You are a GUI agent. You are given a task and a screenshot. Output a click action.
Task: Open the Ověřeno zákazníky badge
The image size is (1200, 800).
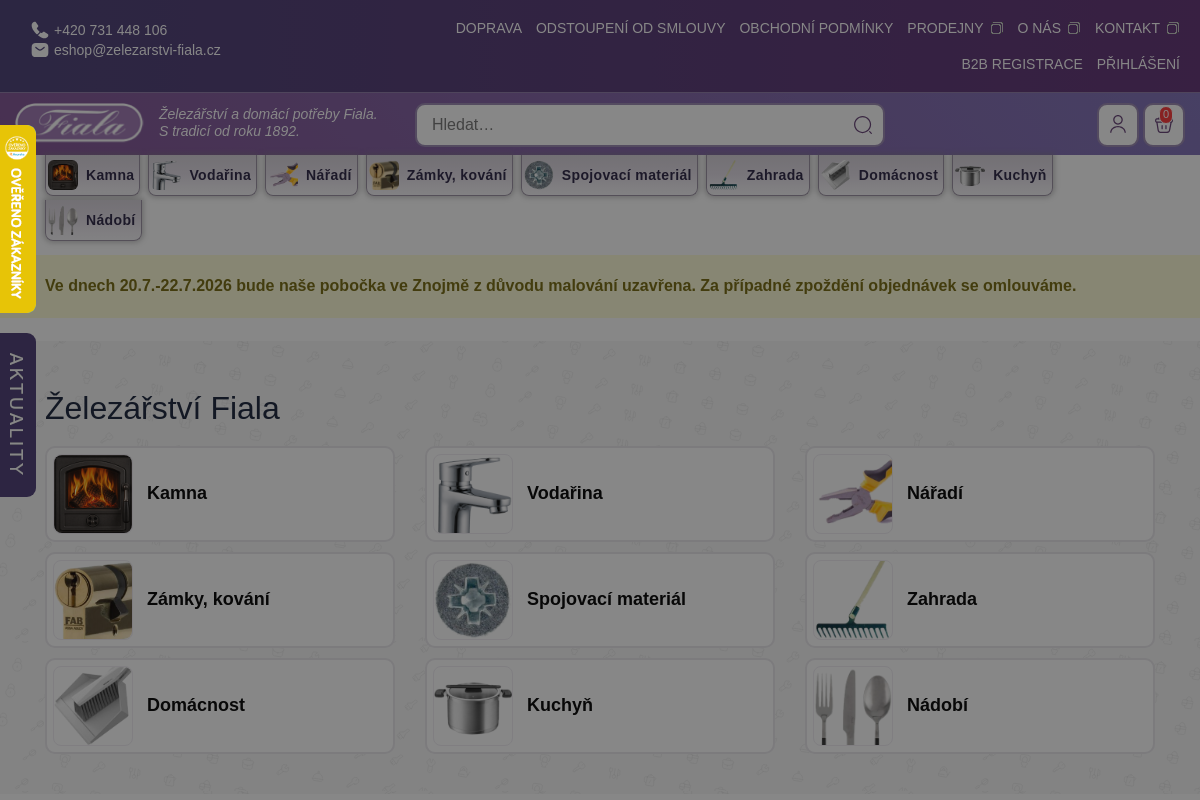pyautogui.click(x=17, y=219)
